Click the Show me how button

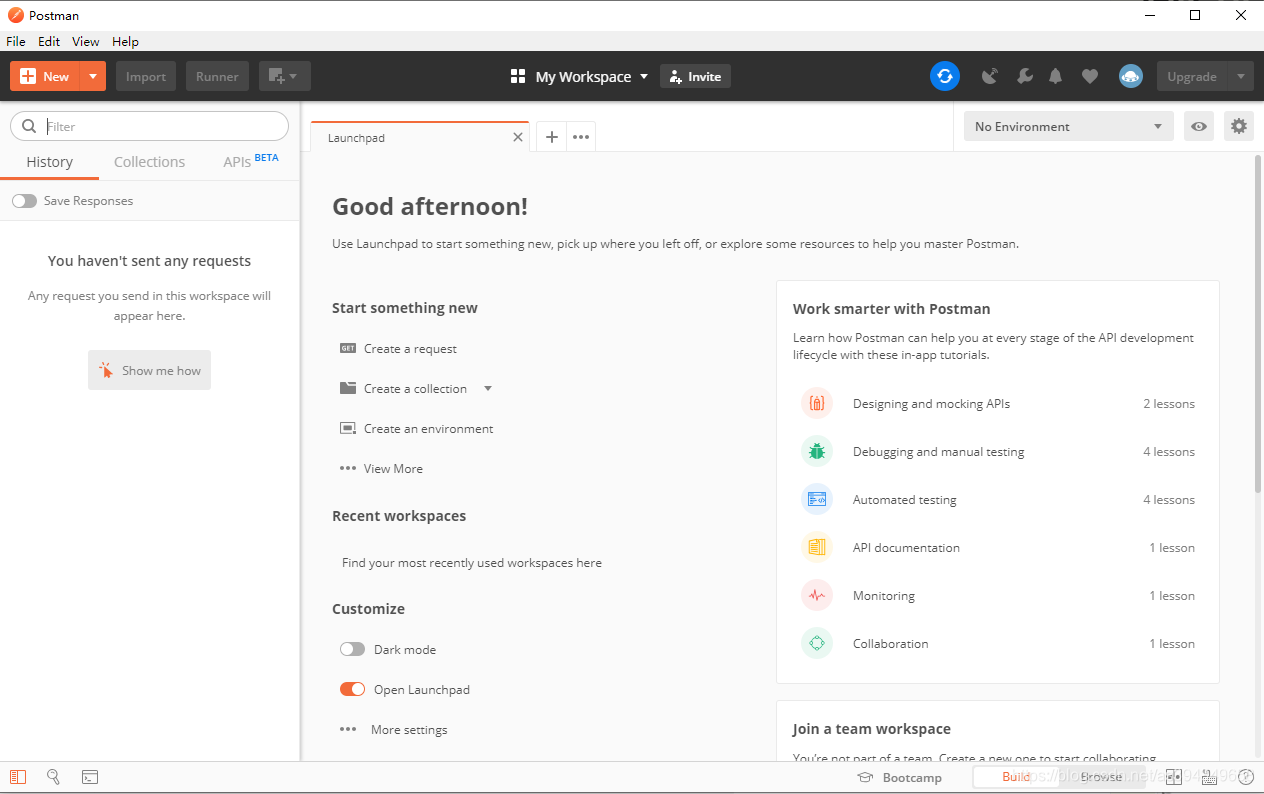pos(149,370)
